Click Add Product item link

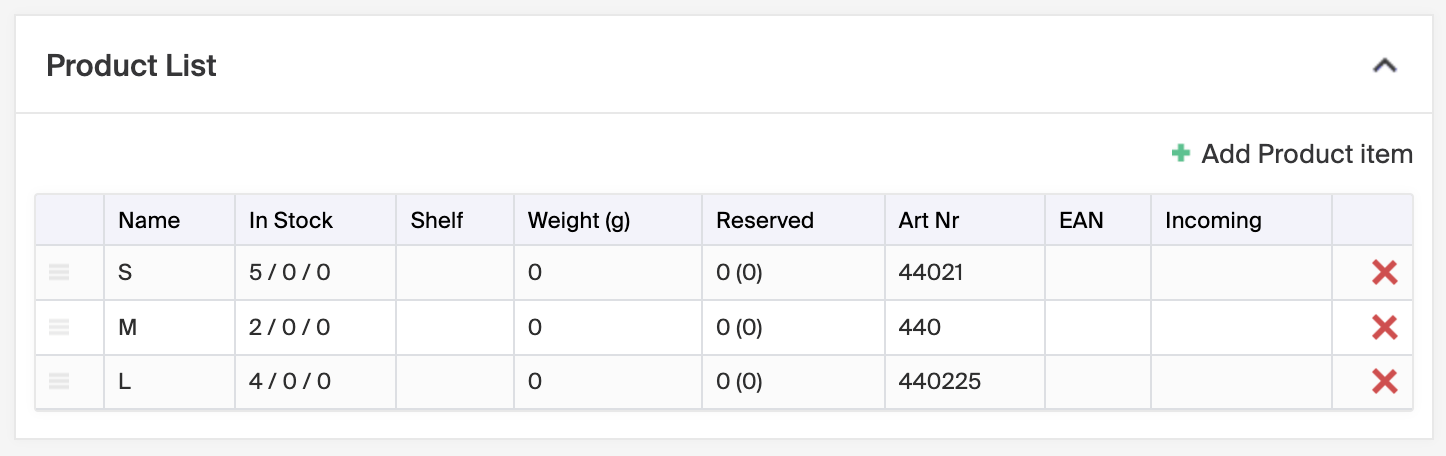click(x=1306, y=154)
